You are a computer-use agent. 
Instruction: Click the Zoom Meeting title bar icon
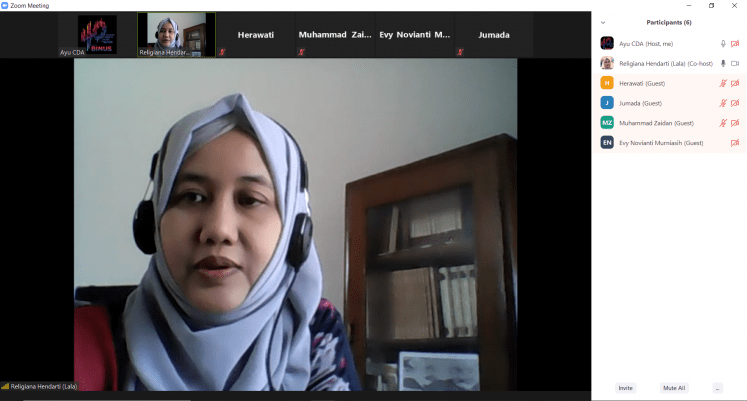click(x=5, y=5)
